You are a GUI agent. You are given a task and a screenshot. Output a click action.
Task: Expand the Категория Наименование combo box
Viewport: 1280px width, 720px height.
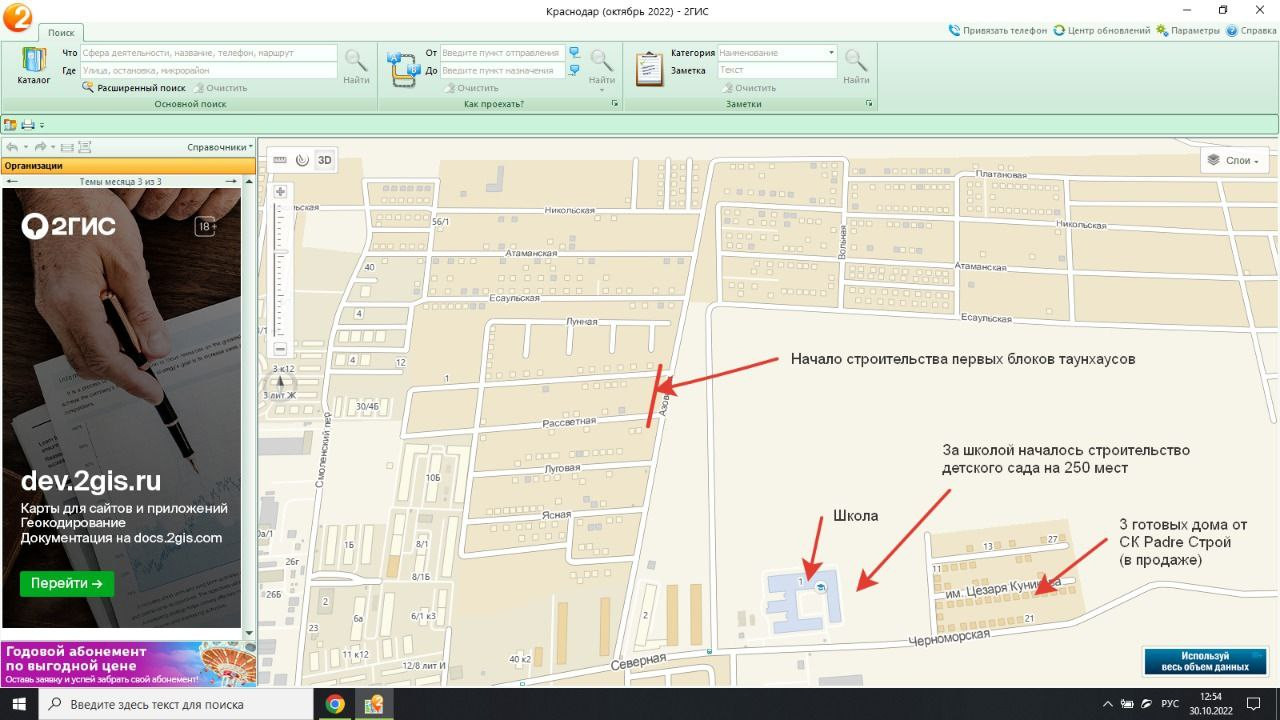831,52
